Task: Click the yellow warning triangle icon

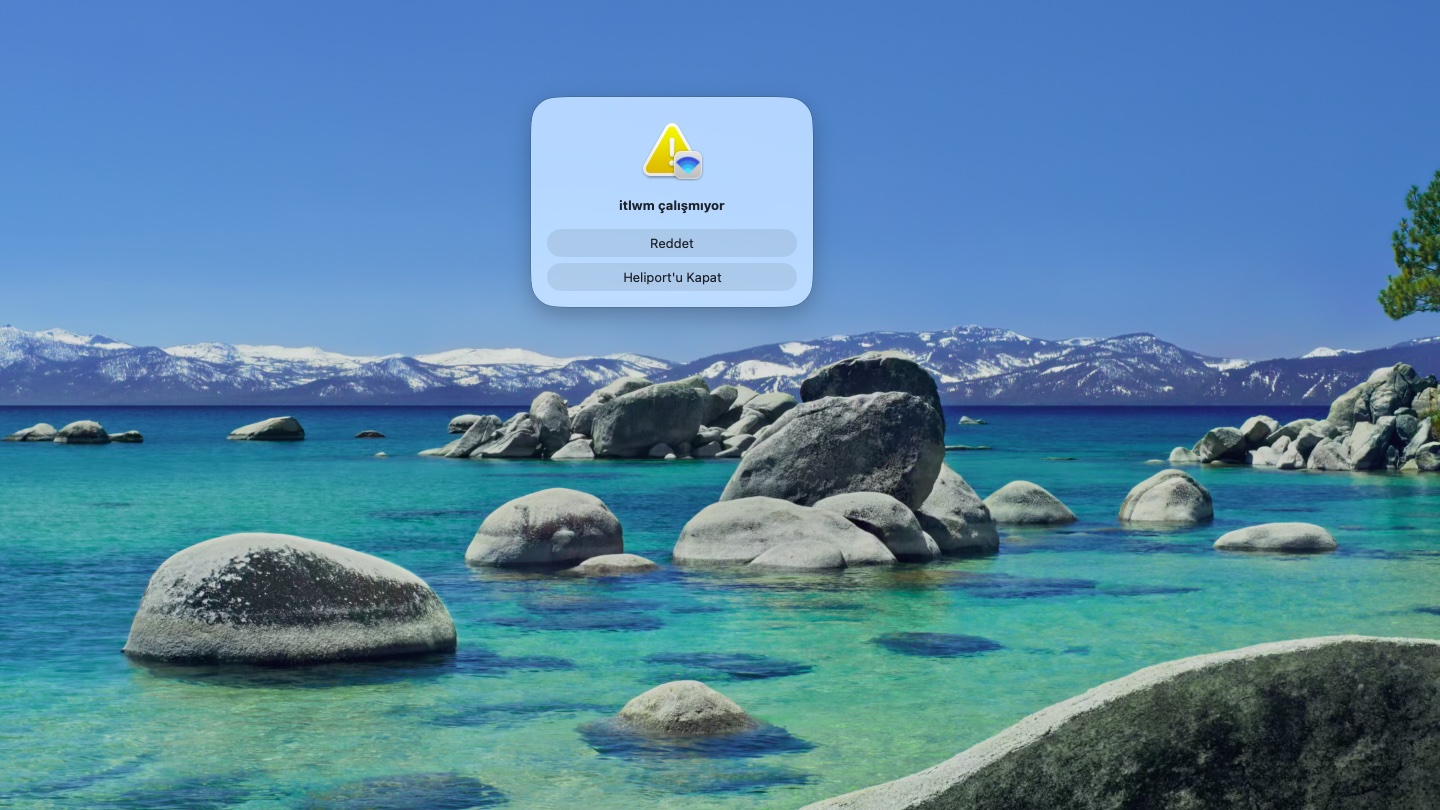Action: tap(665, 150)
